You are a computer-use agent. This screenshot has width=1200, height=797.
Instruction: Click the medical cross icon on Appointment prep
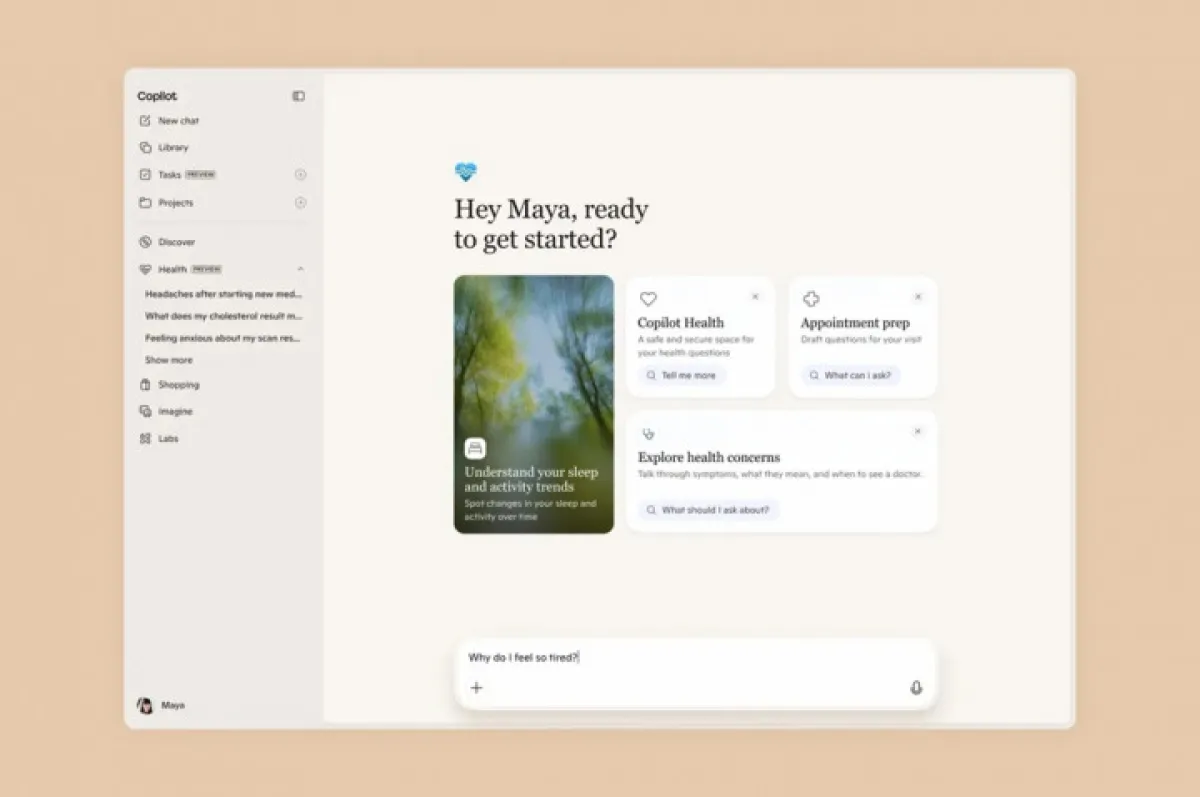[x=811, y=299]
